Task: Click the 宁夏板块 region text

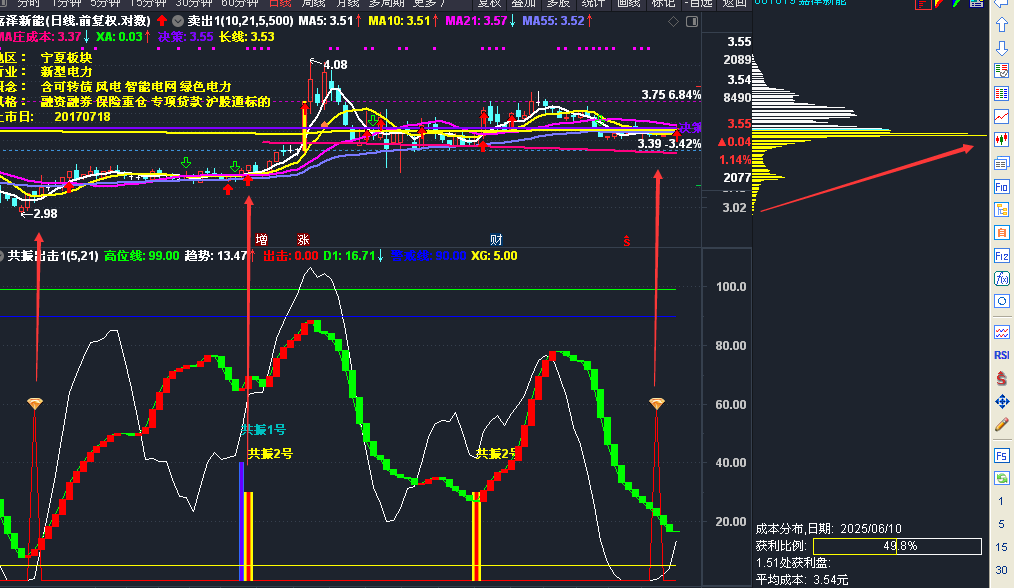Action: coord(66,58)
